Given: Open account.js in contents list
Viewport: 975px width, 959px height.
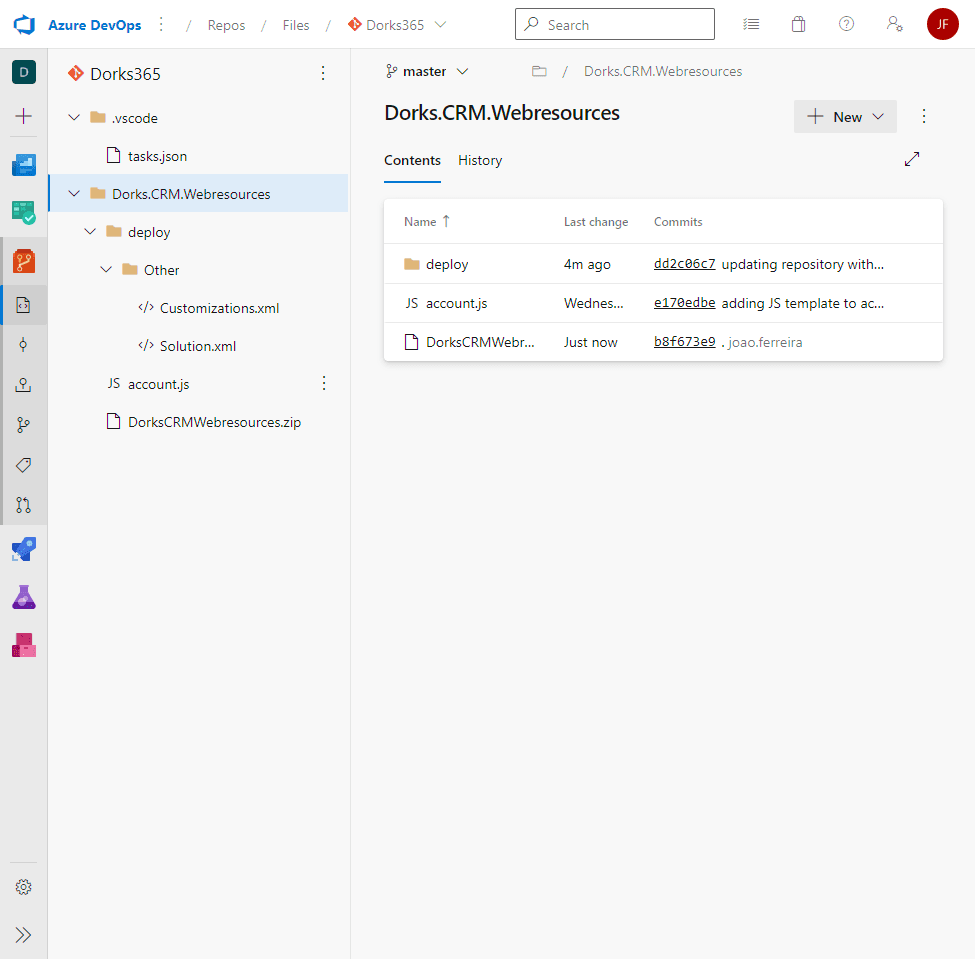Looking at the screenshot, I should click(456, 303).
